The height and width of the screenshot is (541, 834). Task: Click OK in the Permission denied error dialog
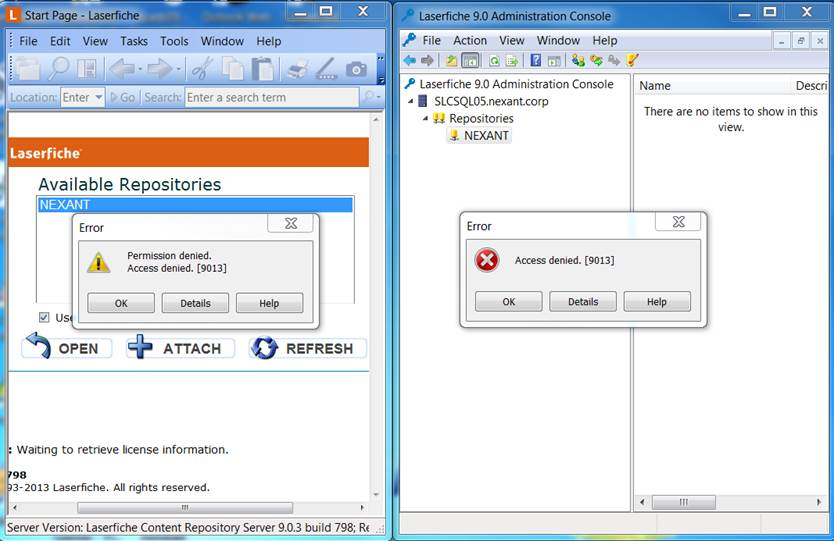[121, 303]
